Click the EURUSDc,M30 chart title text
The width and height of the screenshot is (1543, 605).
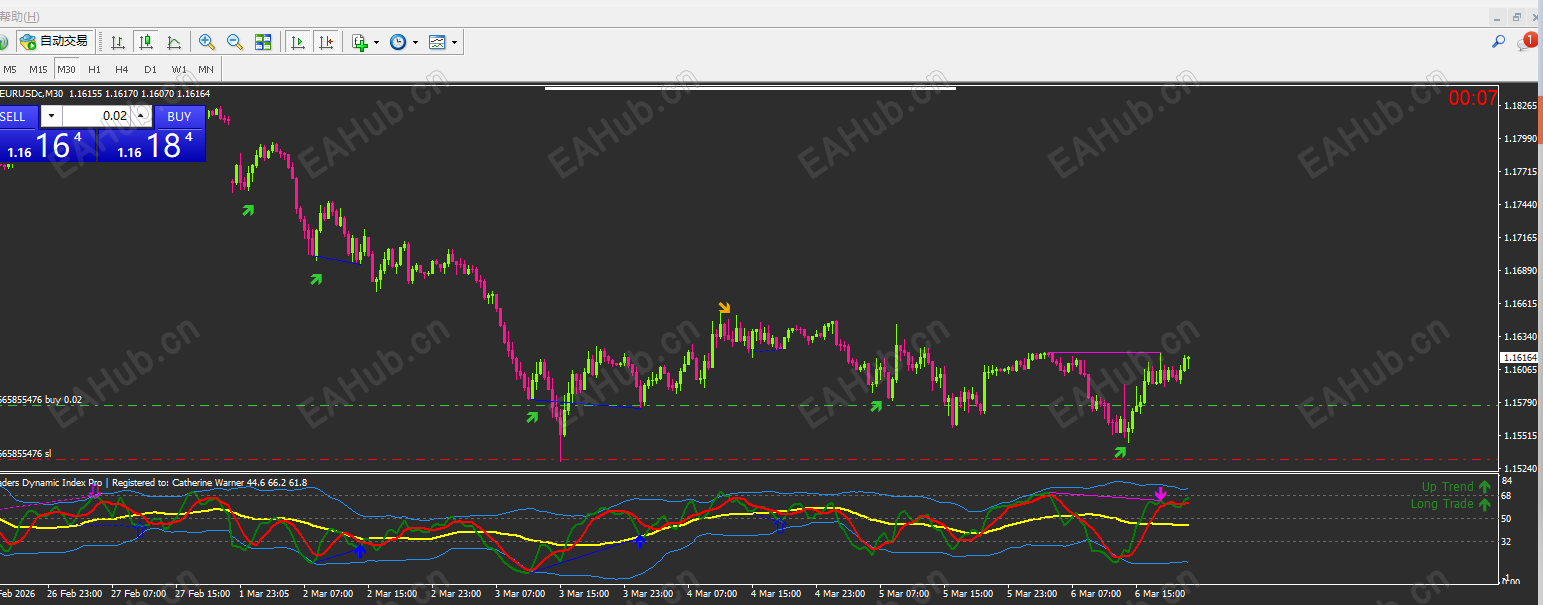coord(33,93)
